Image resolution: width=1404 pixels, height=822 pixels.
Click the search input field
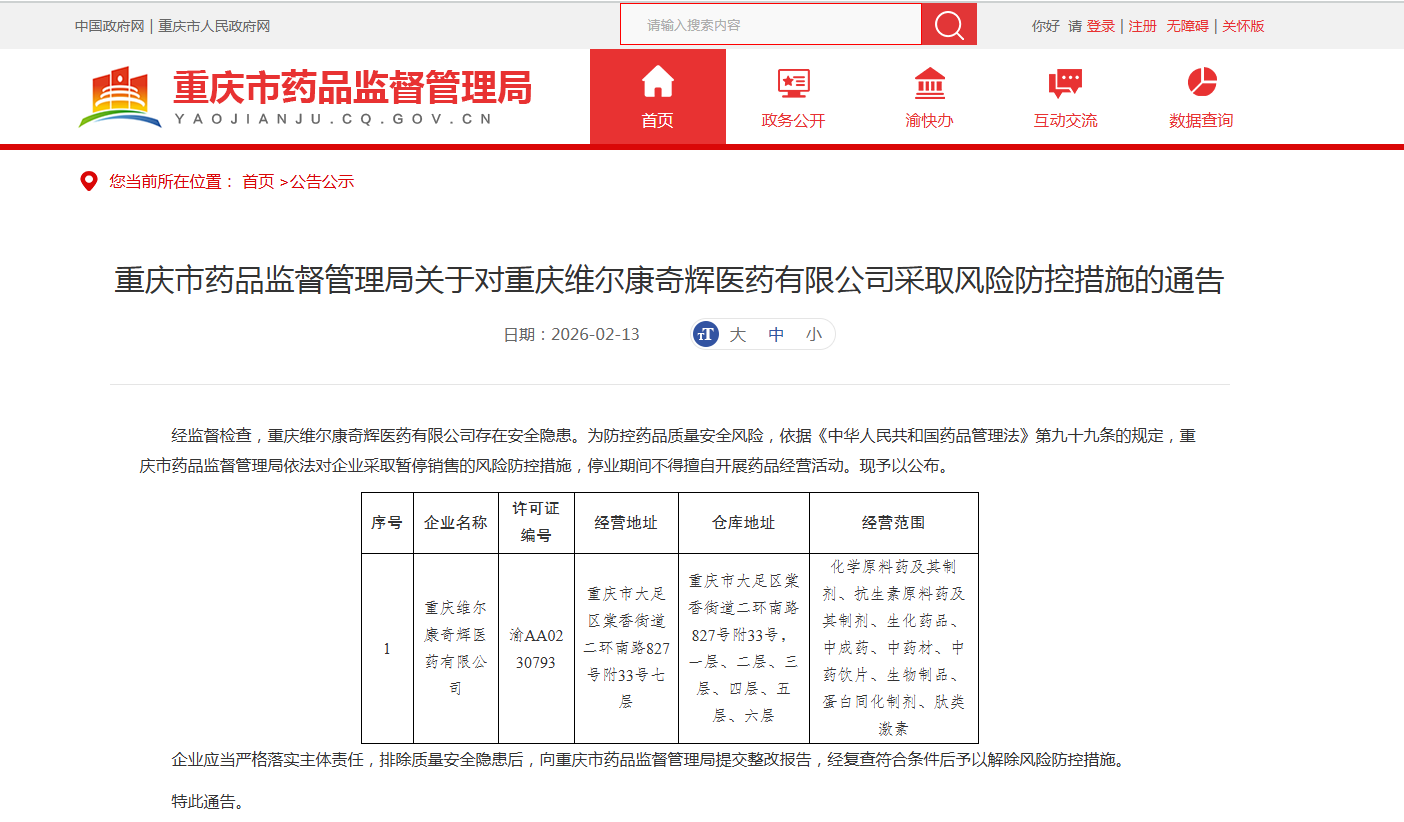(x=770, y=25)
